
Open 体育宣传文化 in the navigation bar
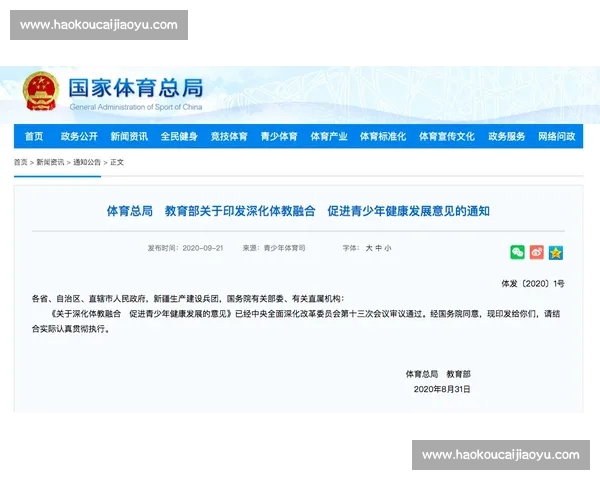click(x=447, y=136)
